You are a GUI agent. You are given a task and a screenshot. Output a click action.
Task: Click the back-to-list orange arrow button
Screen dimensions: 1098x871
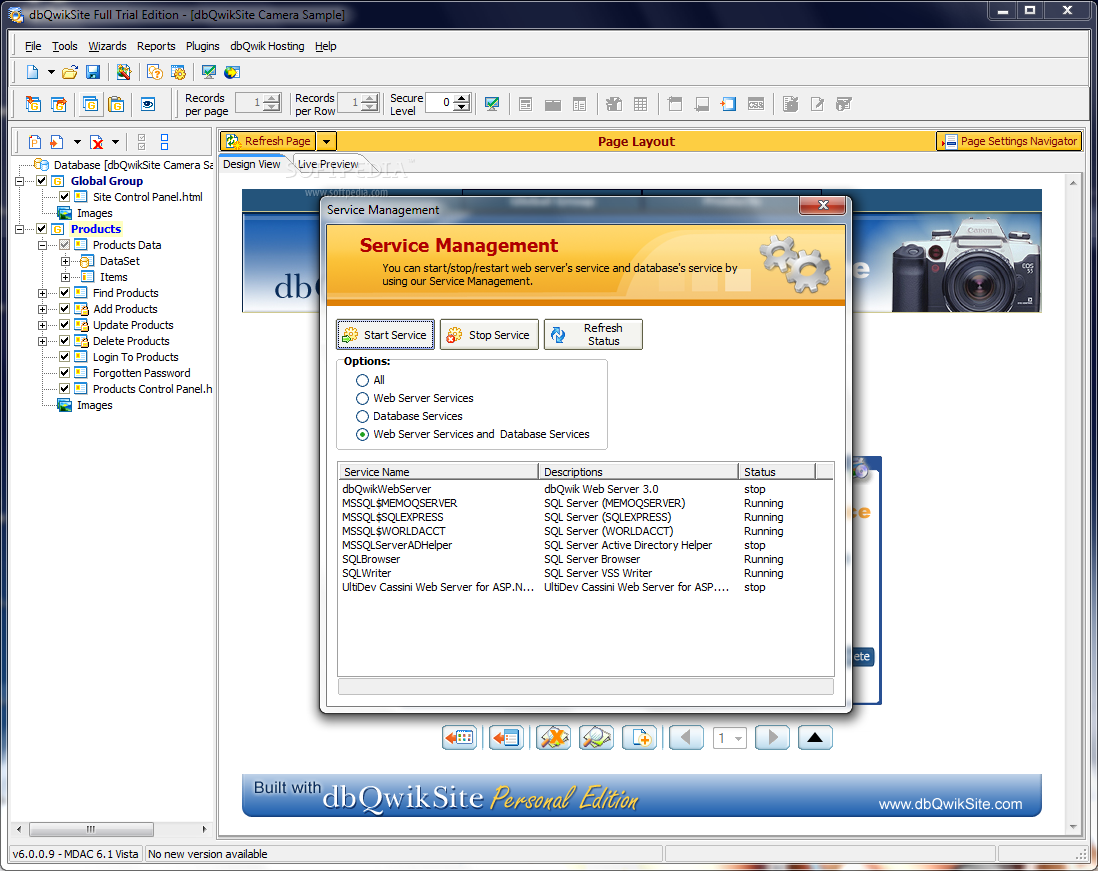pos(506,738)
